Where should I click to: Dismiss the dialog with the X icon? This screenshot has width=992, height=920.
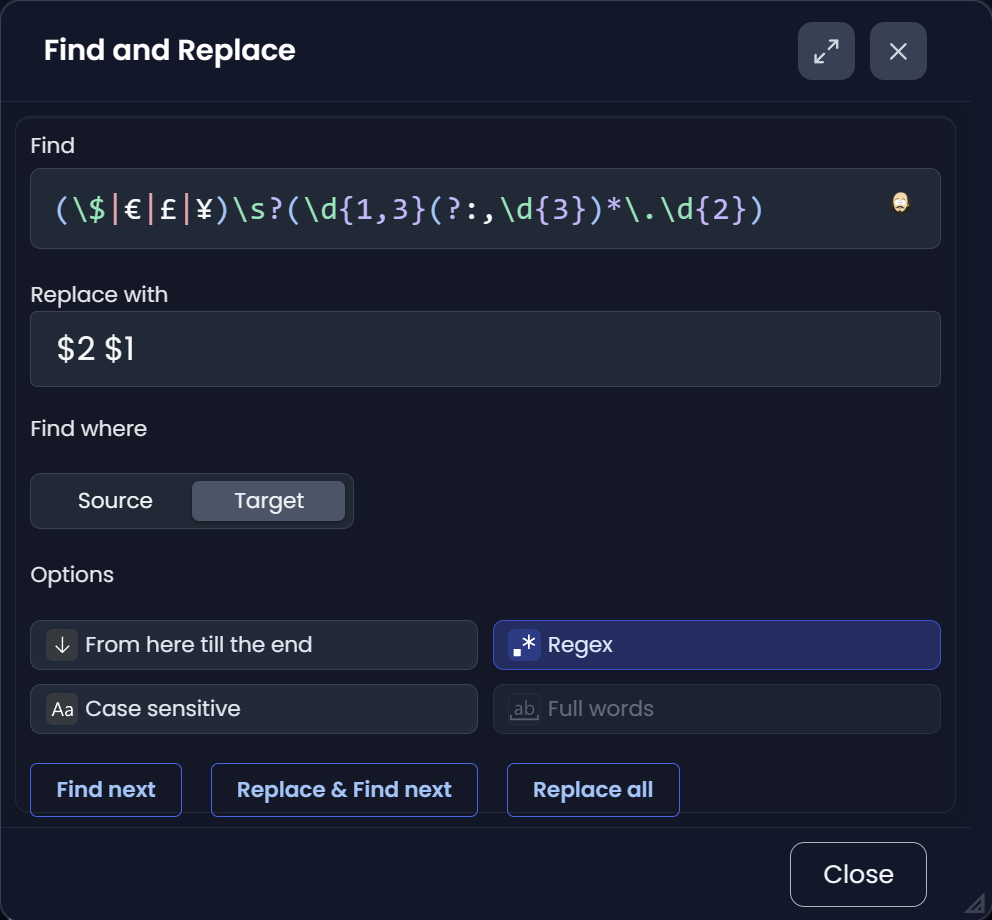[898, 51]
